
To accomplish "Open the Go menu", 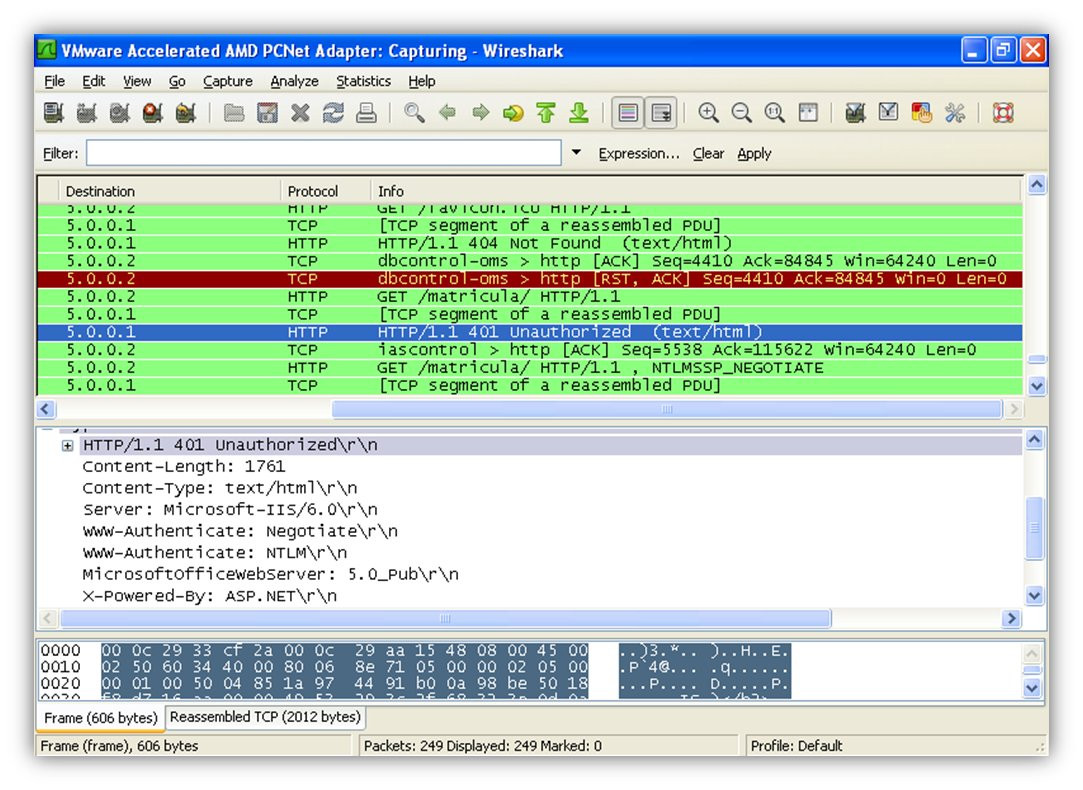I will pos(178,81).
